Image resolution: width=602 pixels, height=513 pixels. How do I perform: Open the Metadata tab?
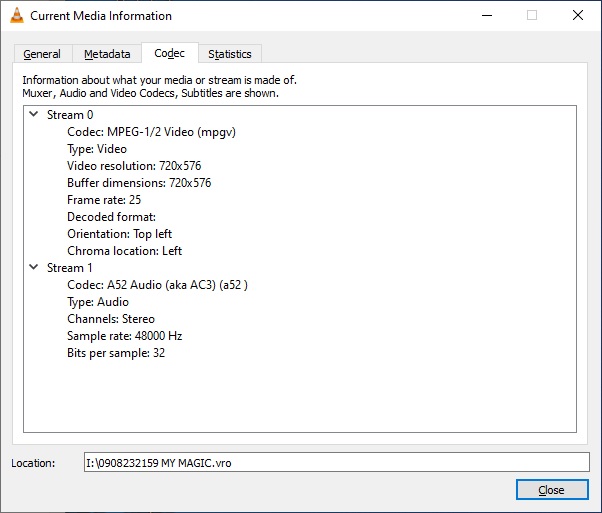click(107, 54)
